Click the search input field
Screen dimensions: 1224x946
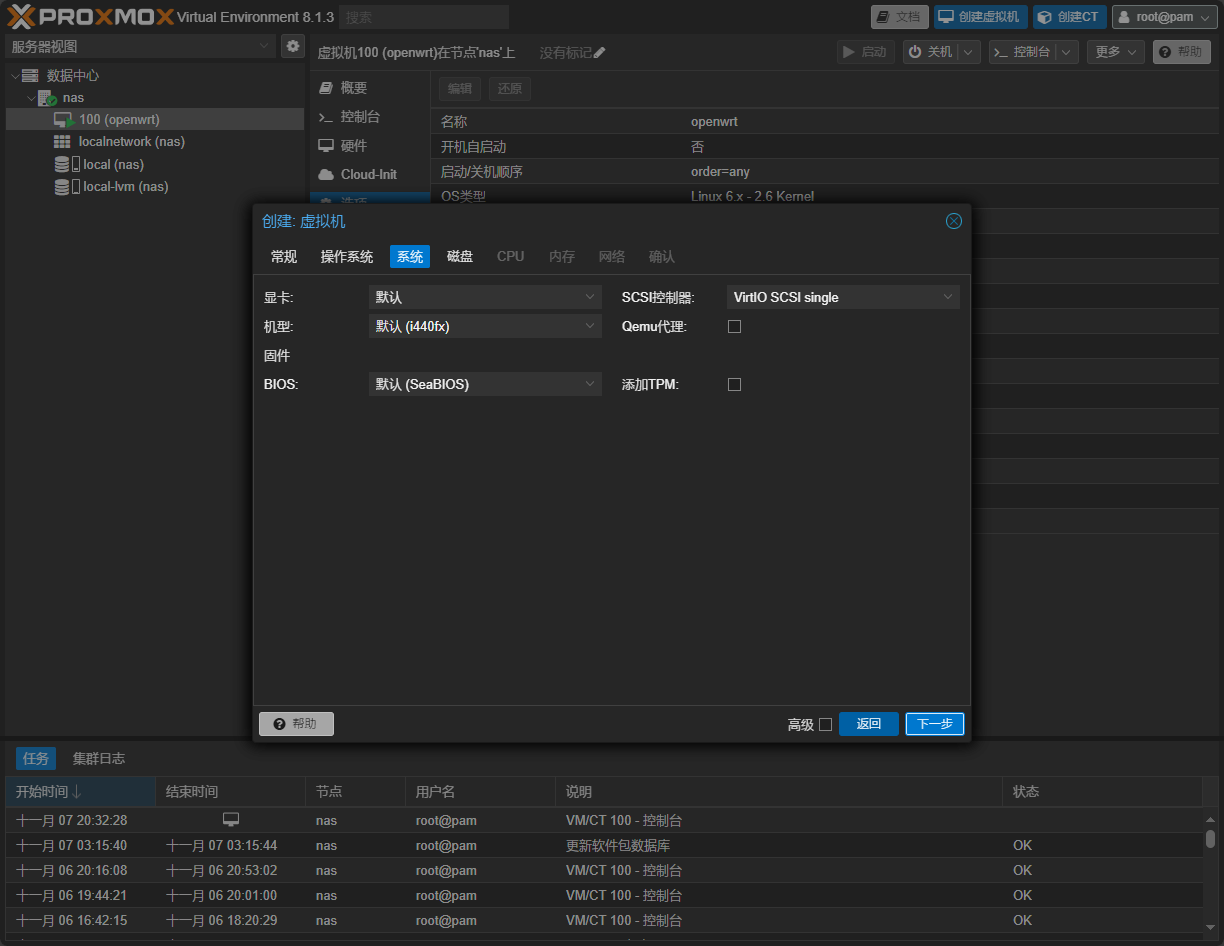(x=424, y=17)
